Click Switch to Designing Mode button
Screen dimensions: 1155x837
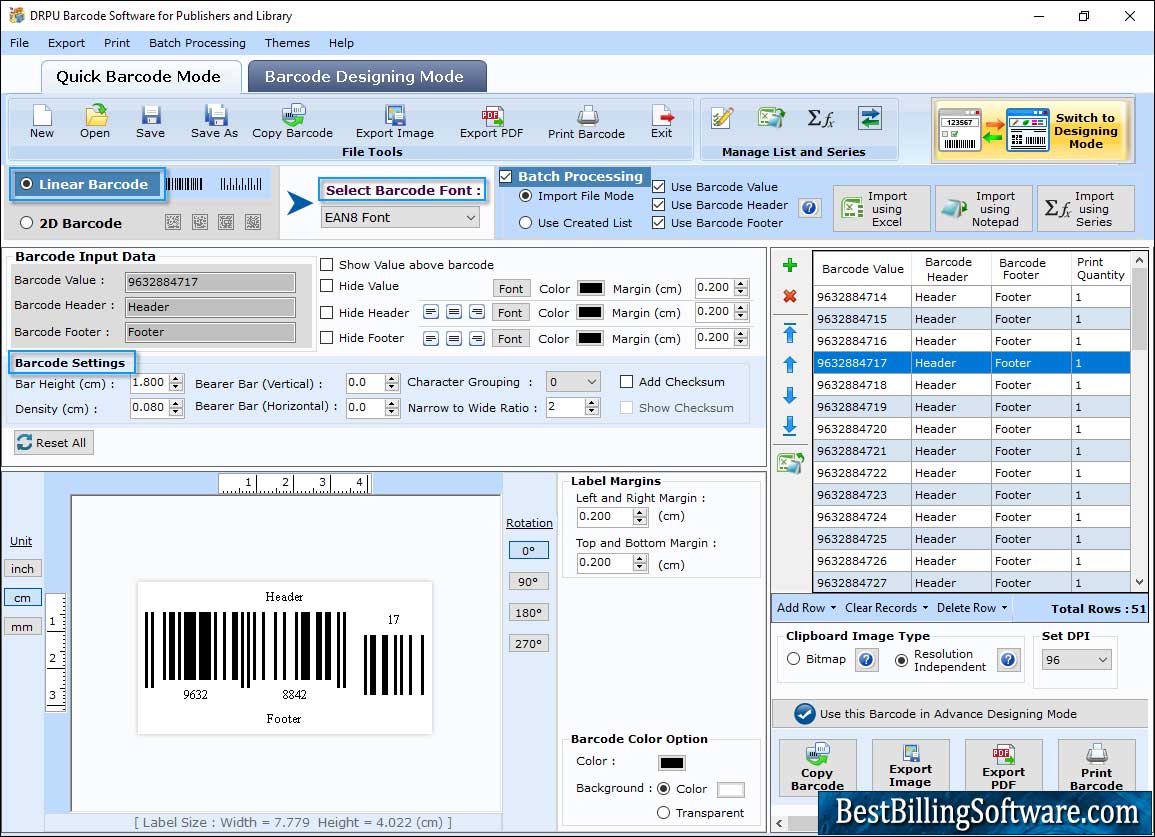pos(1031,130)
